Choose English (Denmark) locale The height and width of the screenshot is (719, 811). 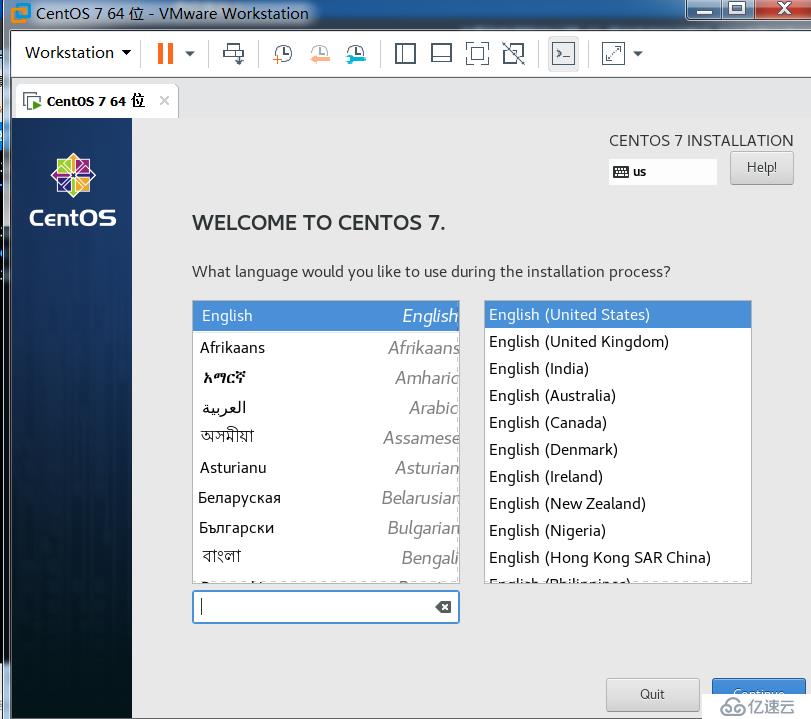click(x=618, y=450)
